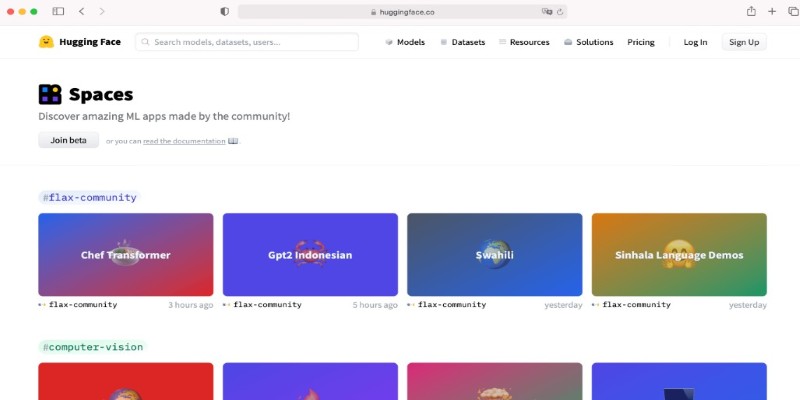Open the #flax-community tag

click(x=89, y=197)
